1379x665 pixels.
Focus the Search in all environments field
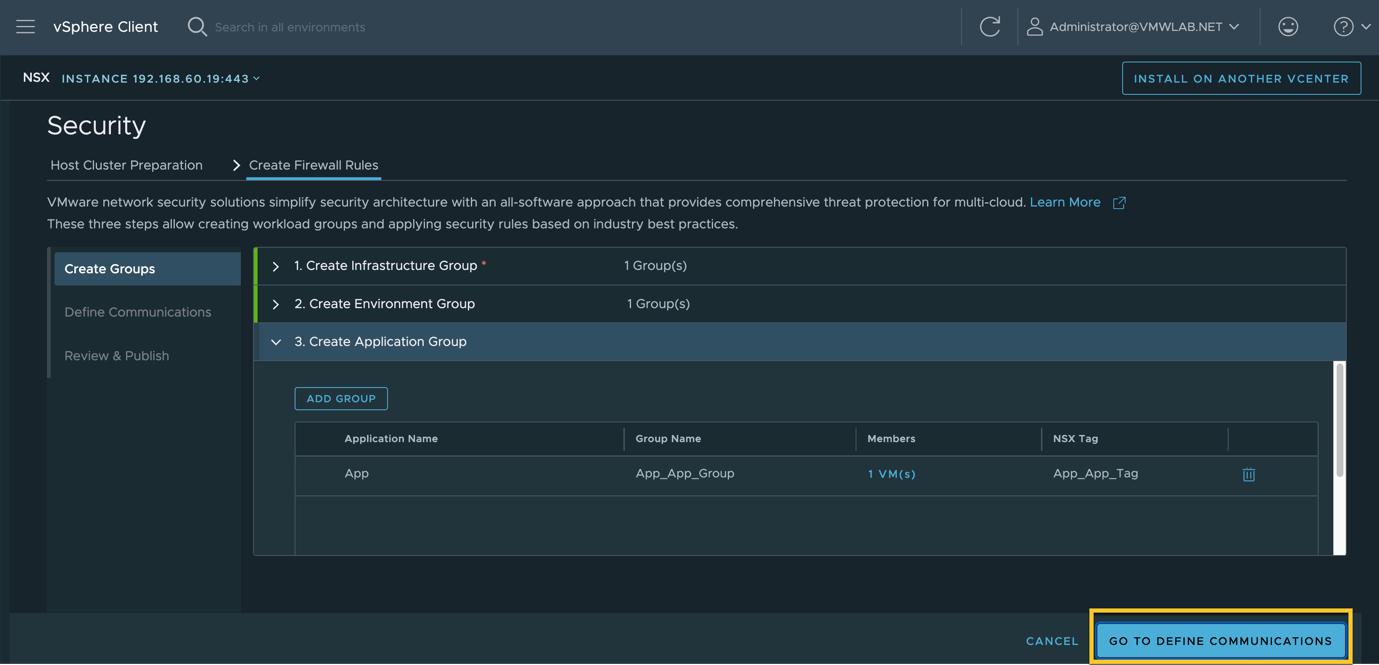pos(290,27)
